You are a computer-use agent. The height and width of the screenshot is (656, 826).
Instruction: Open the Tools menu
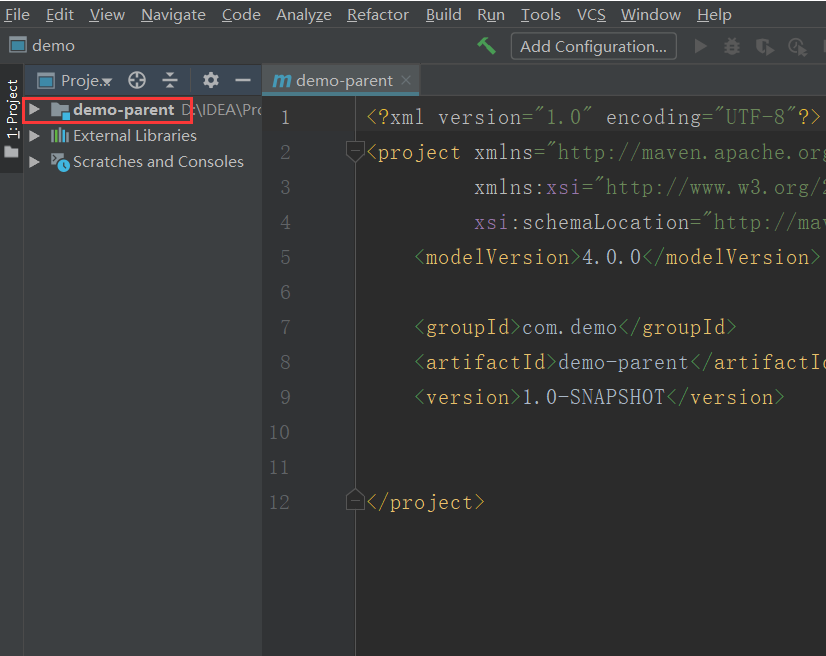pos(540,15)
